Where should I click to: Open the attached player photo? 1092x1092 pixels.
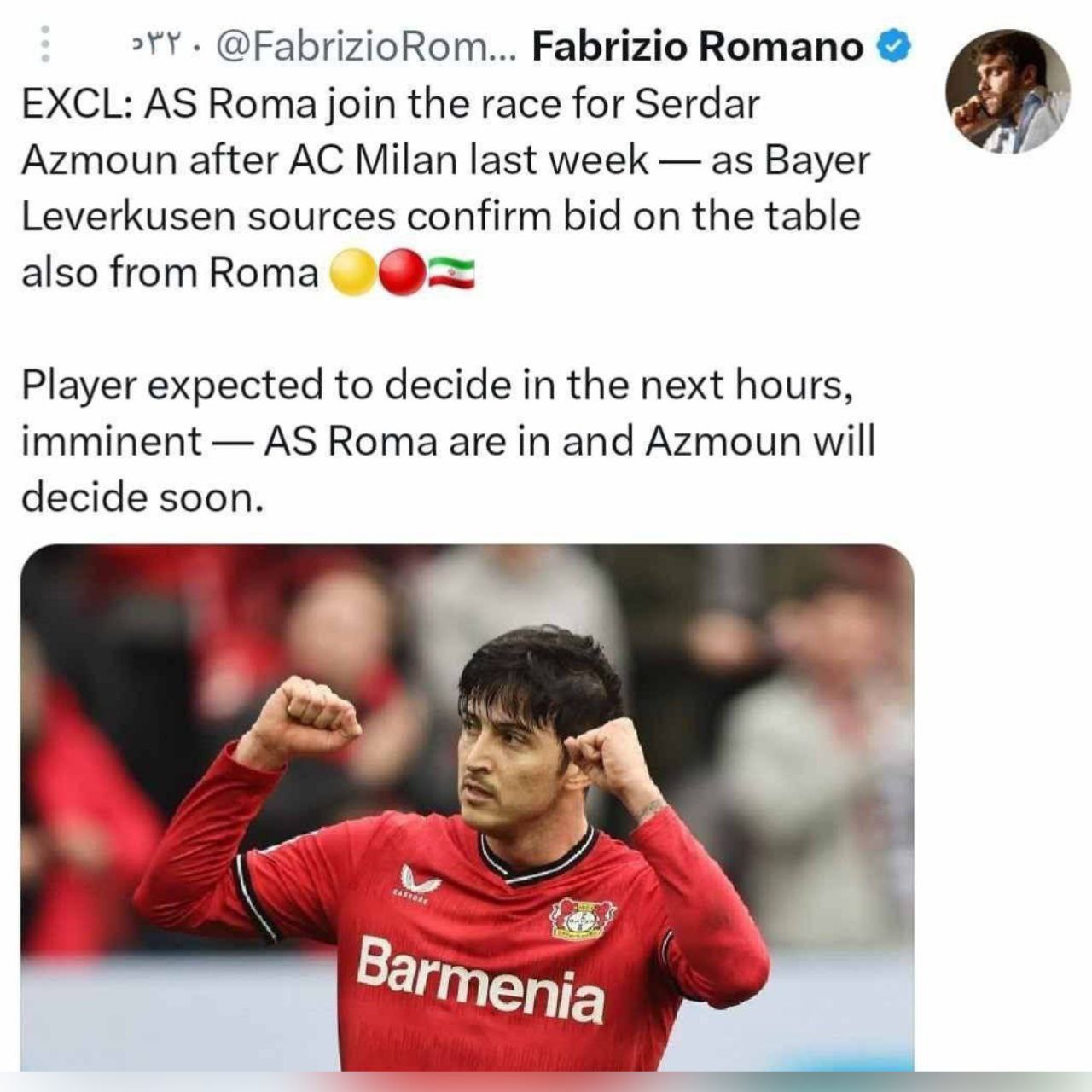(x=467, y=807)
